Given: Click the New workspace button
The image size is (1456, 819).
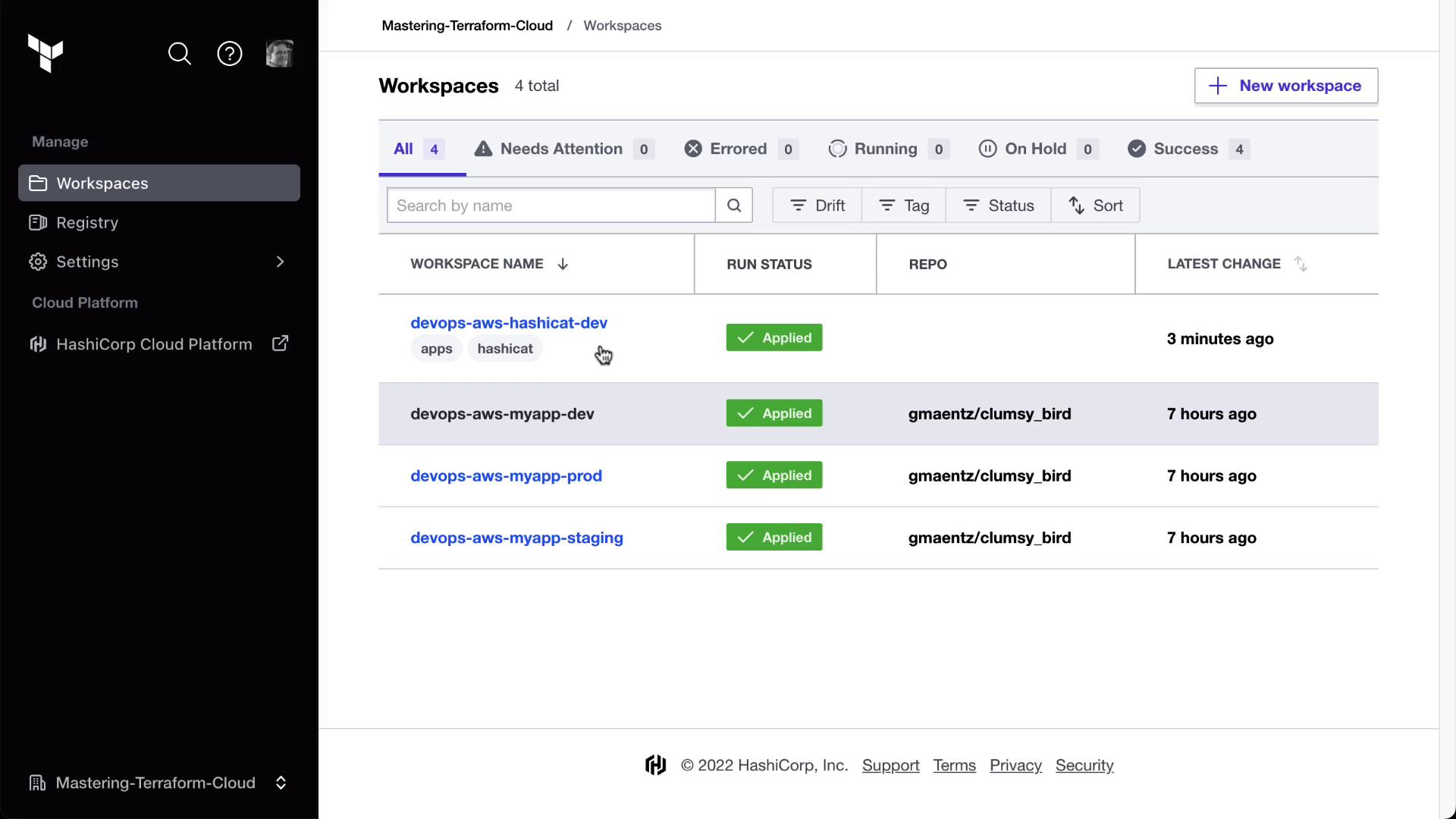Looking at the screenshot, I should [1286, 86].
